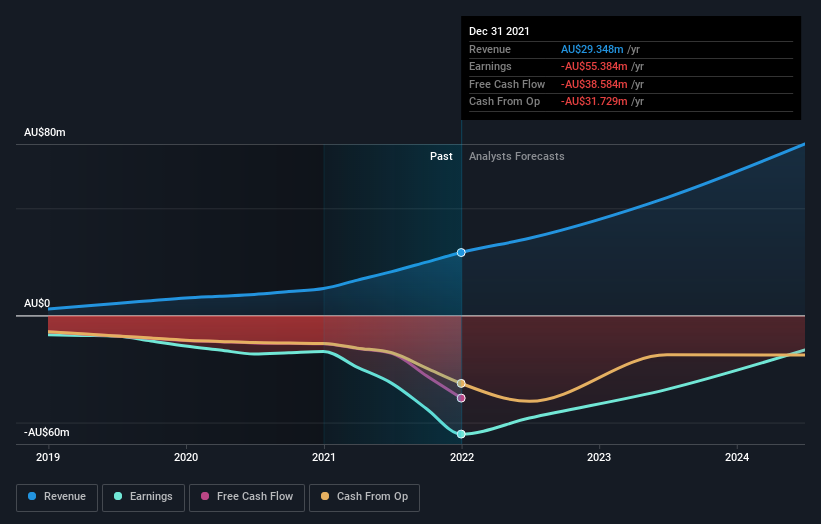The width and height of the screenshot is (821, 524).
Task: Click the pink Free Cash Flow data point
Action: [x=461, y=398]
